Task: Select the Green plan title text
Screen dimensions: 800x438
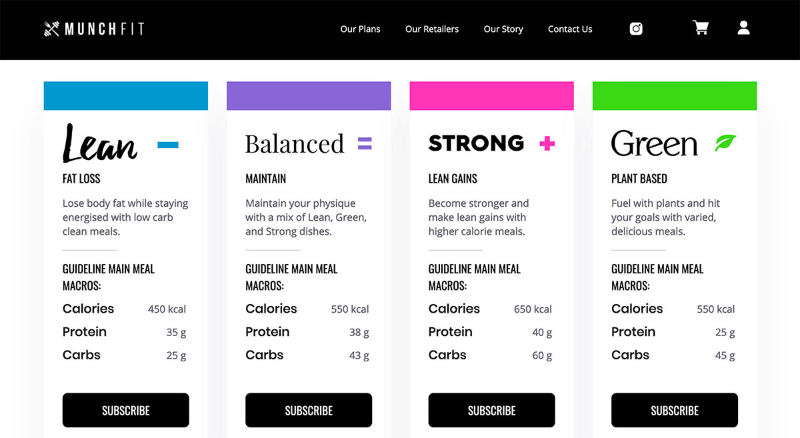Action: (654, 143)
